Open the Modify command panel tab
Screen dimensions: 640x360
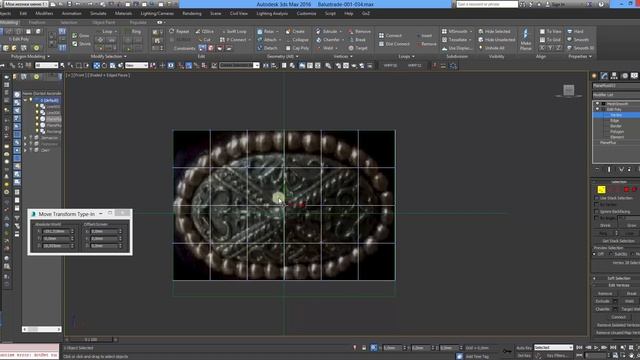click(604, 76)
